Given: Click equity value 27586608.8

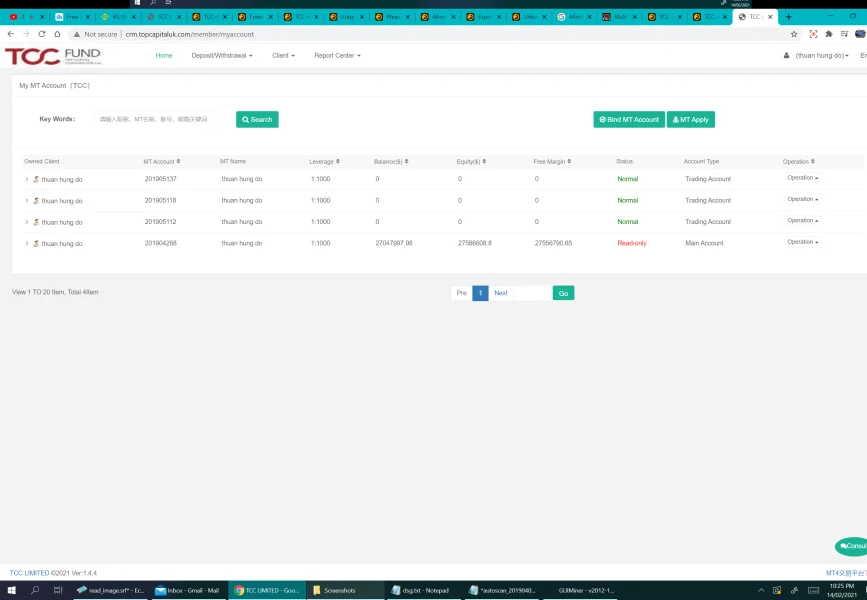Looking at the screenshot, I should point(475,243).
